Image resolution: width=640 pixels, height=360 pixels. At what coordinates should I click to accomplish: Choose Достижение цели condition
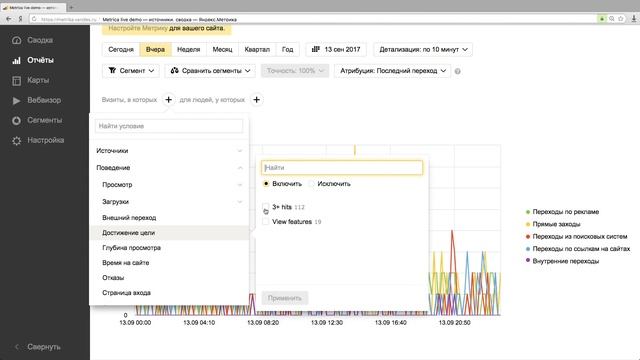(x=169, y=233)
